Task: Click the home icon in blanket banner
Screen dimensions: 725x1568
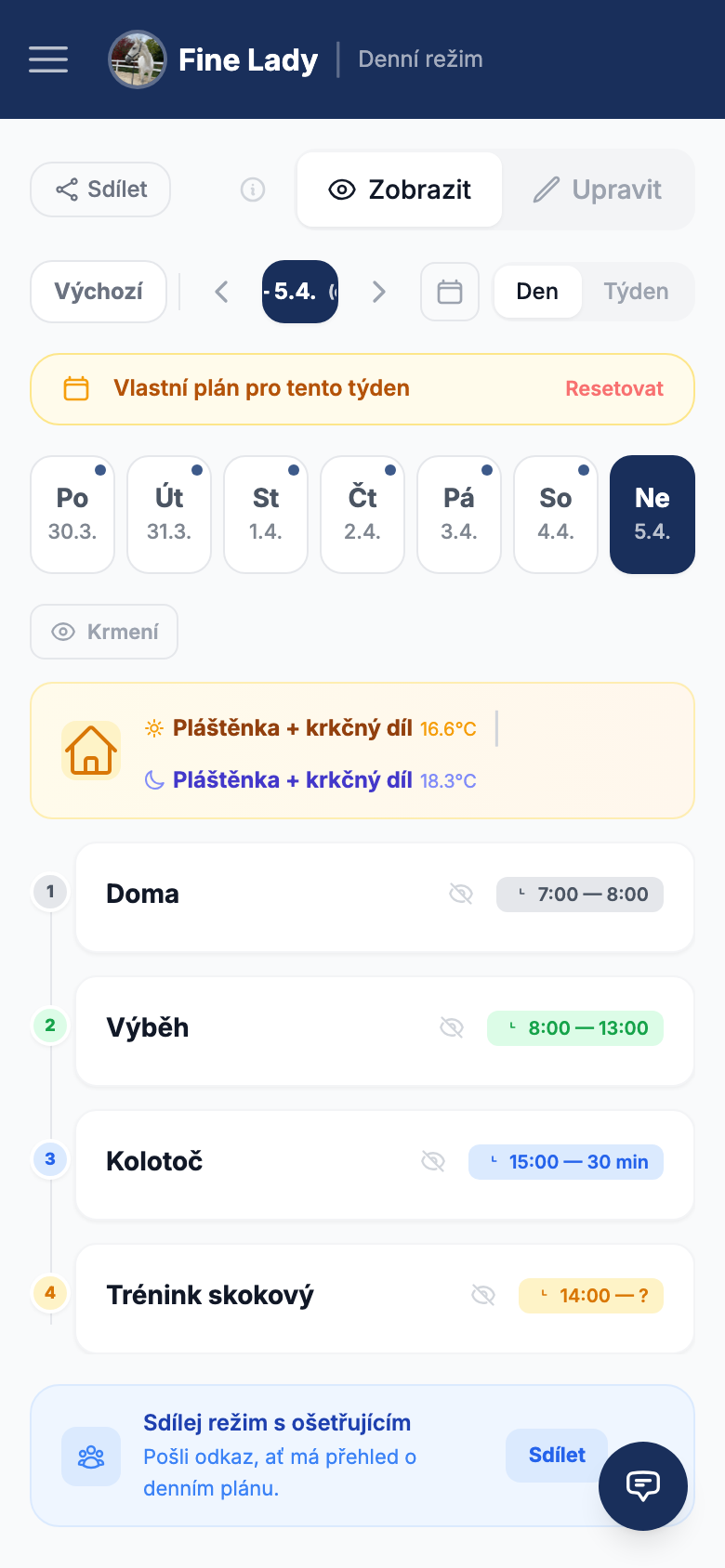Action: coord(90,750)
